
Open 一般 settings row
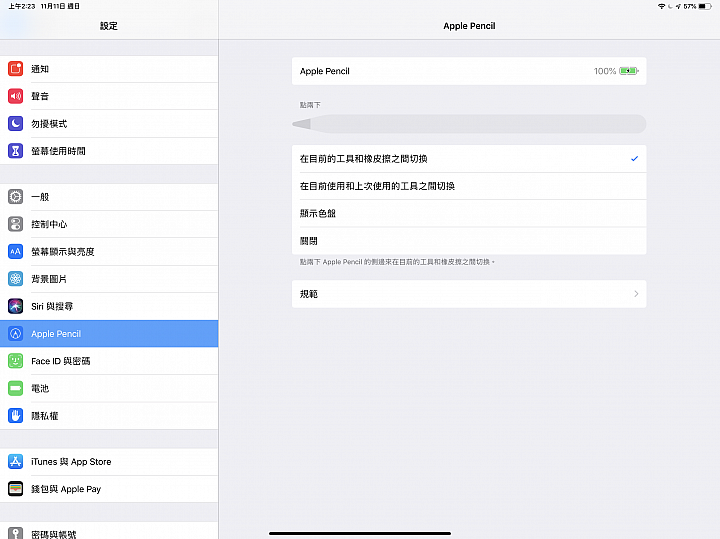pos(109,197)
